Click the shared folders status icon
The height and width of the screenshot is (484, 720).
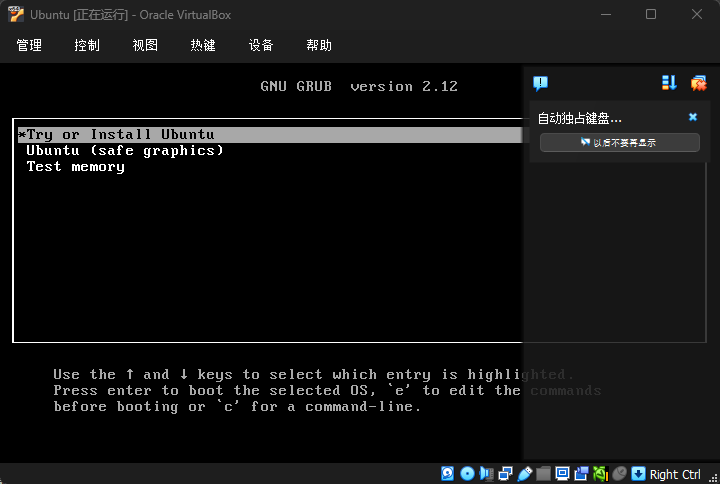543,474
